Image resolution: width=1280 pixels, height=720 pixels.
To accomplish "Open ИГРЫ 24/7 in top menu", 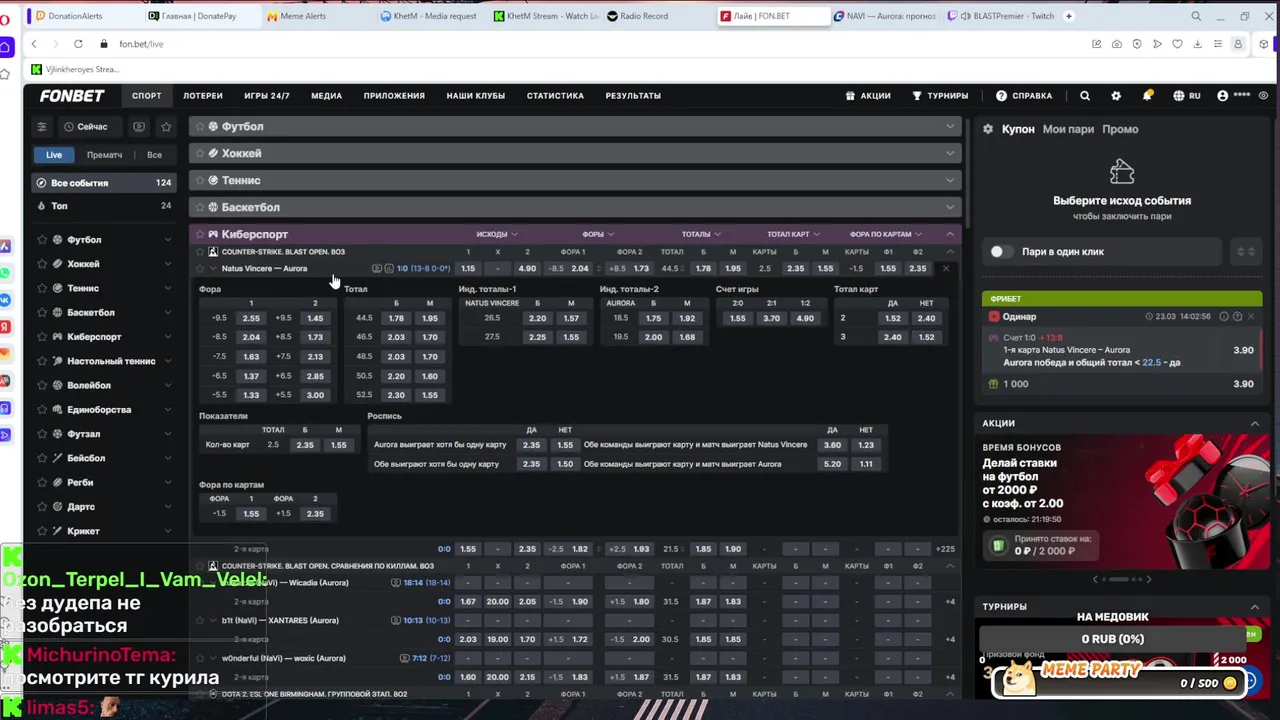I will [267, 96].
